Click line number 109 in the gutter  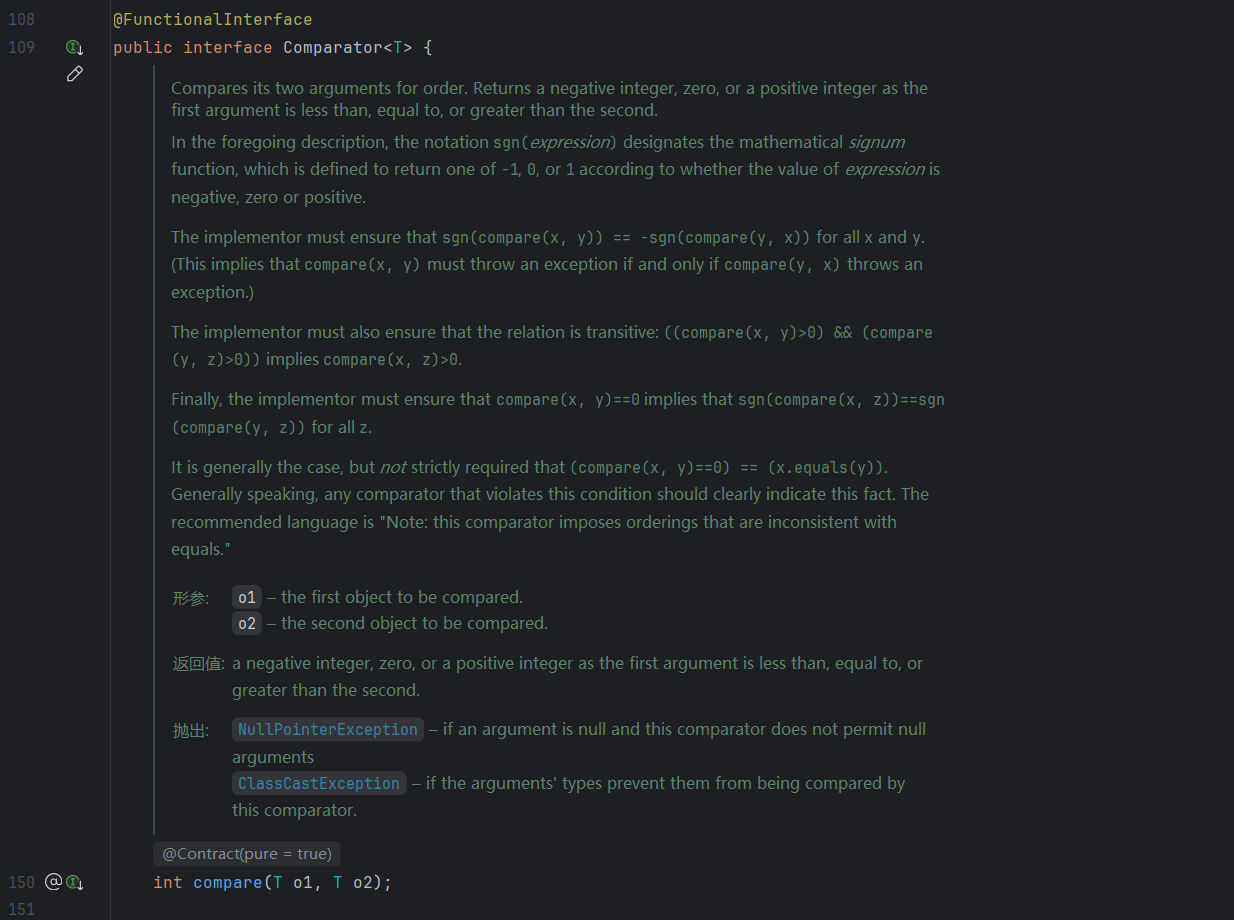click(x=21, y=47)
